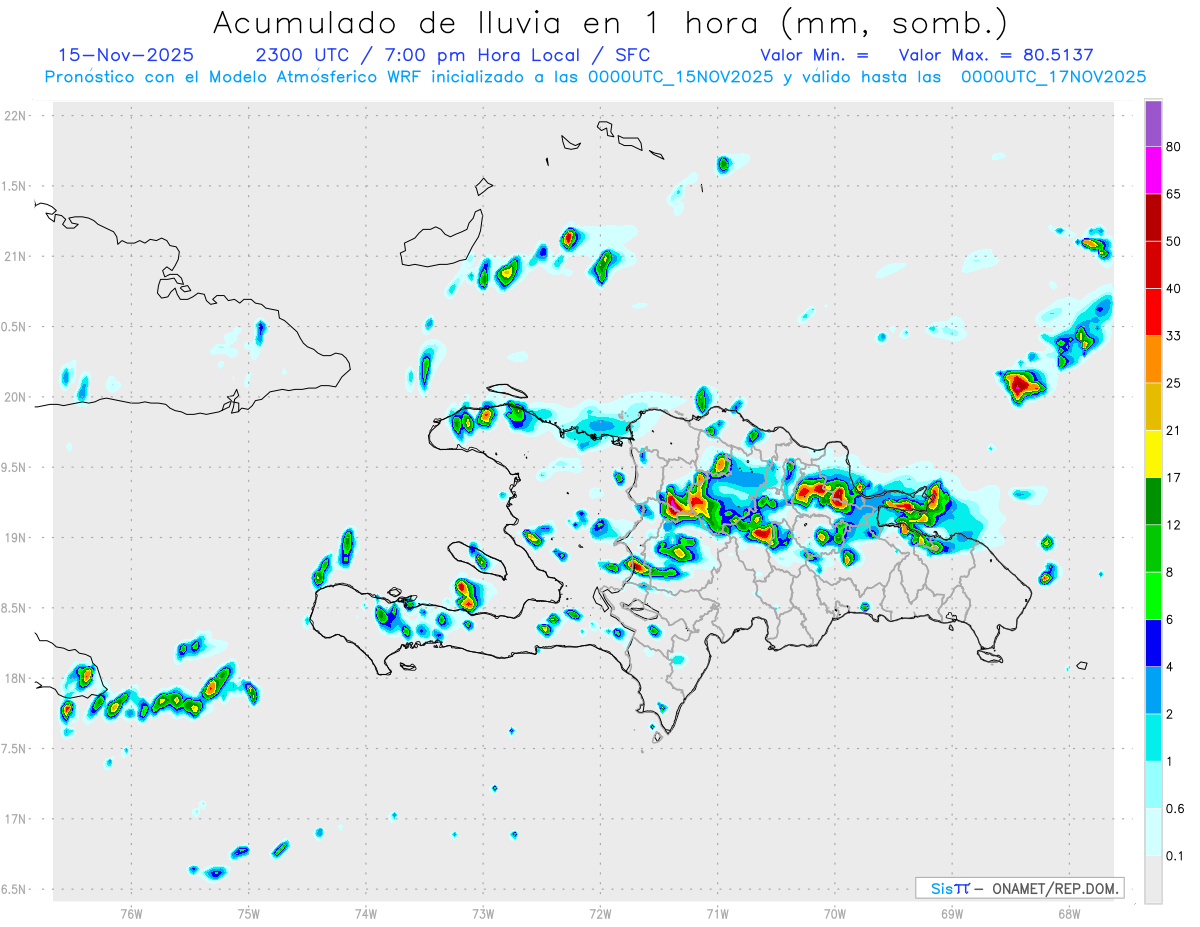
Task: Select the longitude label "73W"
Action: (x=483, y=914)
